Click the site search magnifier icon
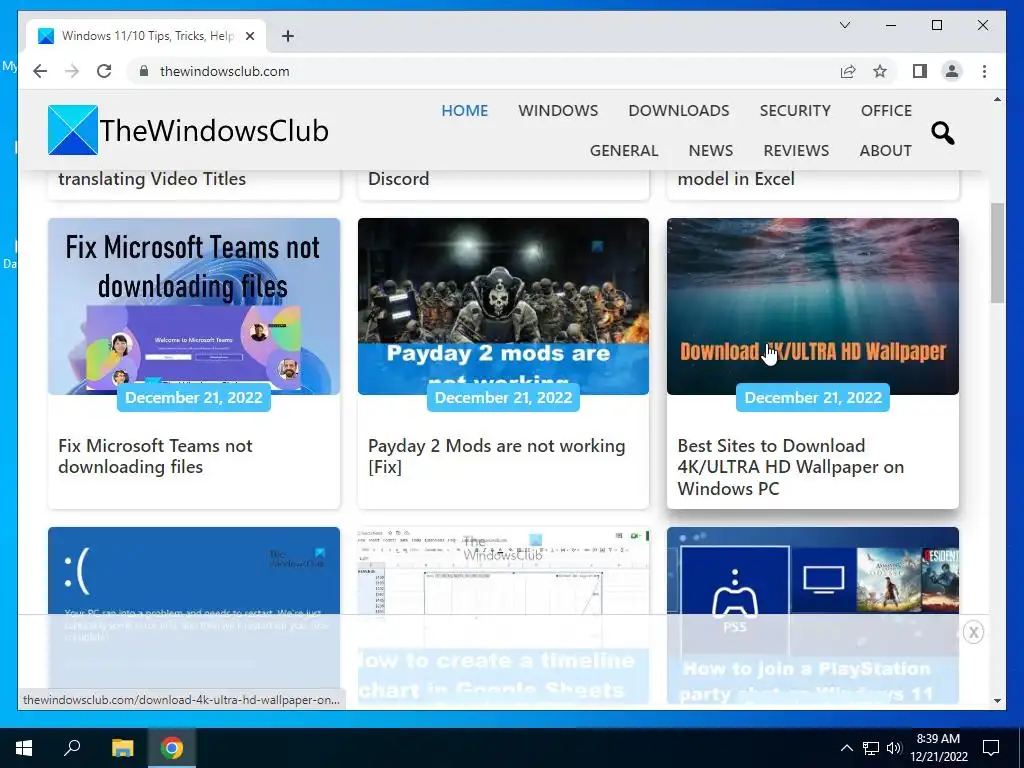Image resolution: width=1024 pixels, height=768 pixels. 942,133
